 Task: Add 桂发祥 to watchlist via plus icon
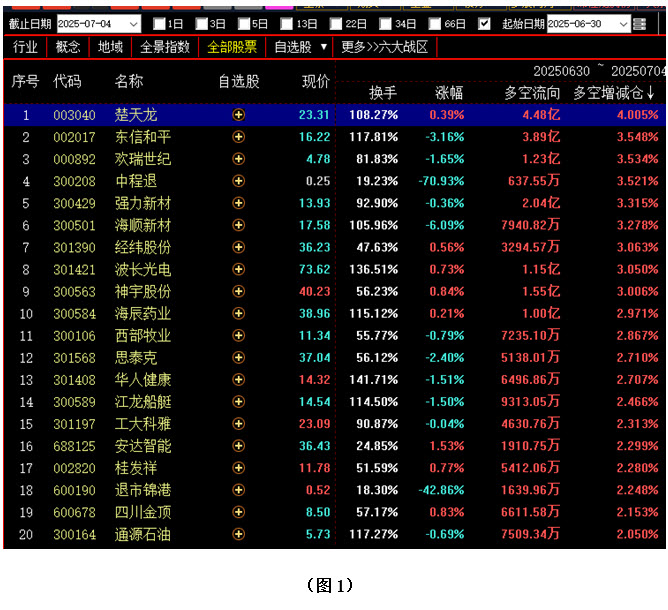(x=239, y=468)
